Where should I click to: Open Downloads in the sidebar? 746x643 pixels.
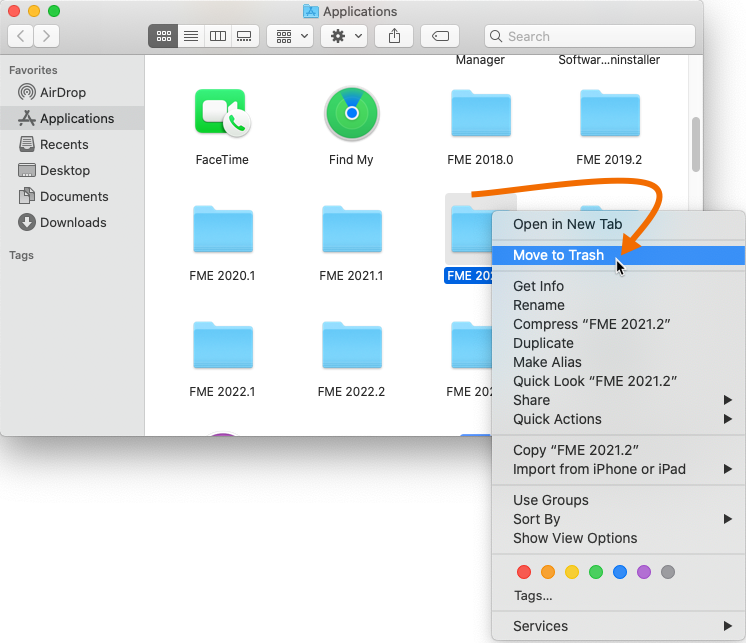(72, 223)
